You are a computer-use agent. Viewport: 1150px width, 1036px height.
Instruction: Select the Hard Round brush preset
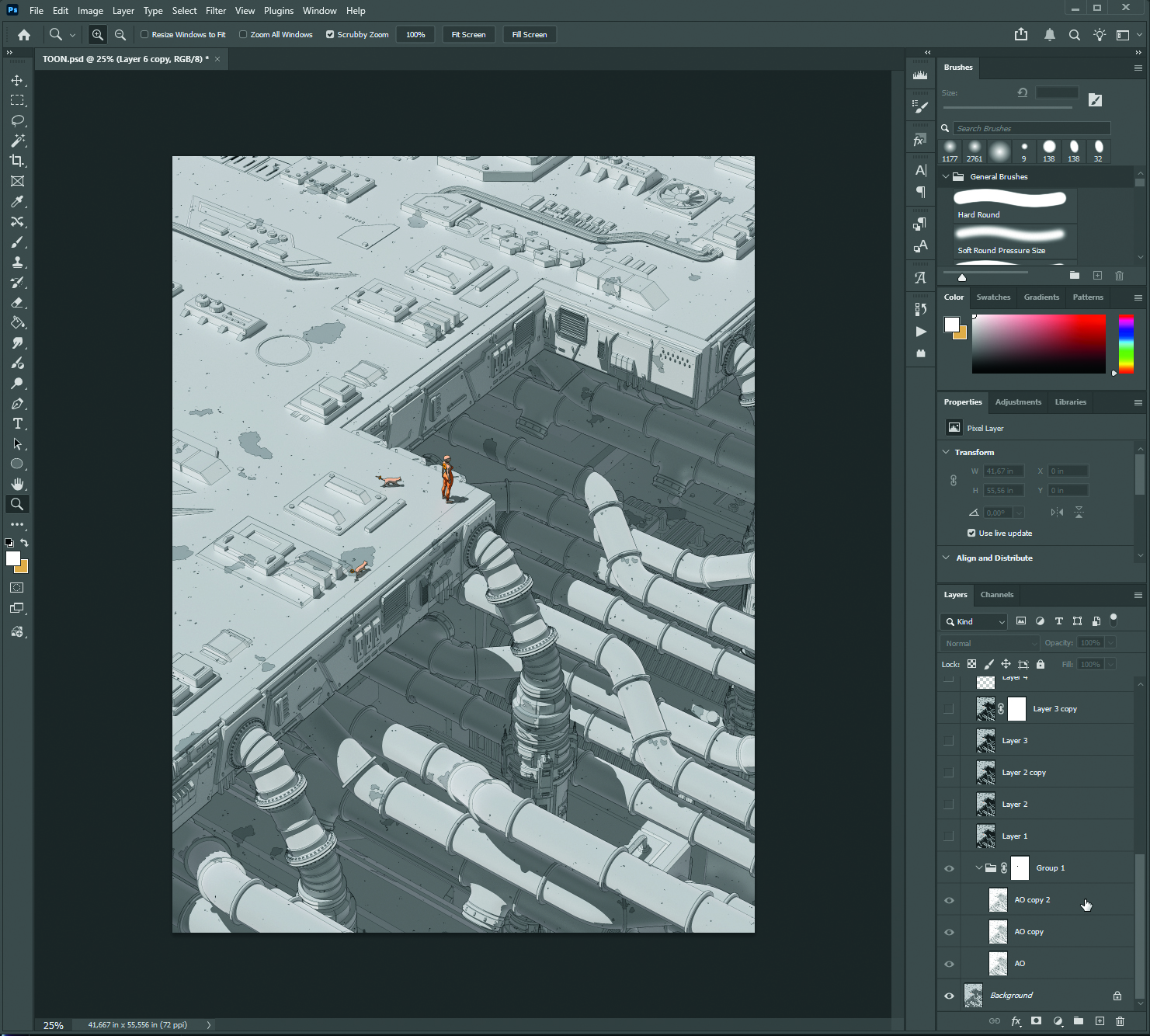[x=1014, y=205]
